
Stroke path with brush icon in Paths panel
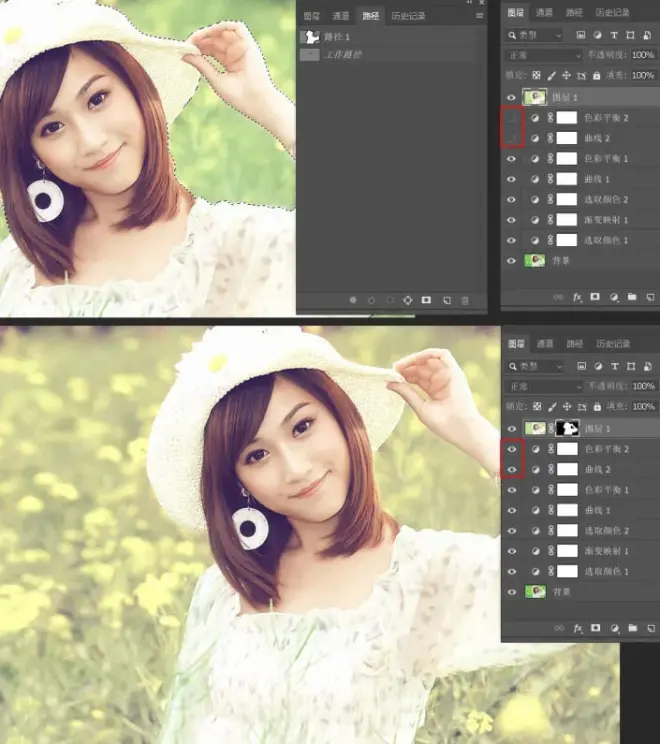point(371,300)
